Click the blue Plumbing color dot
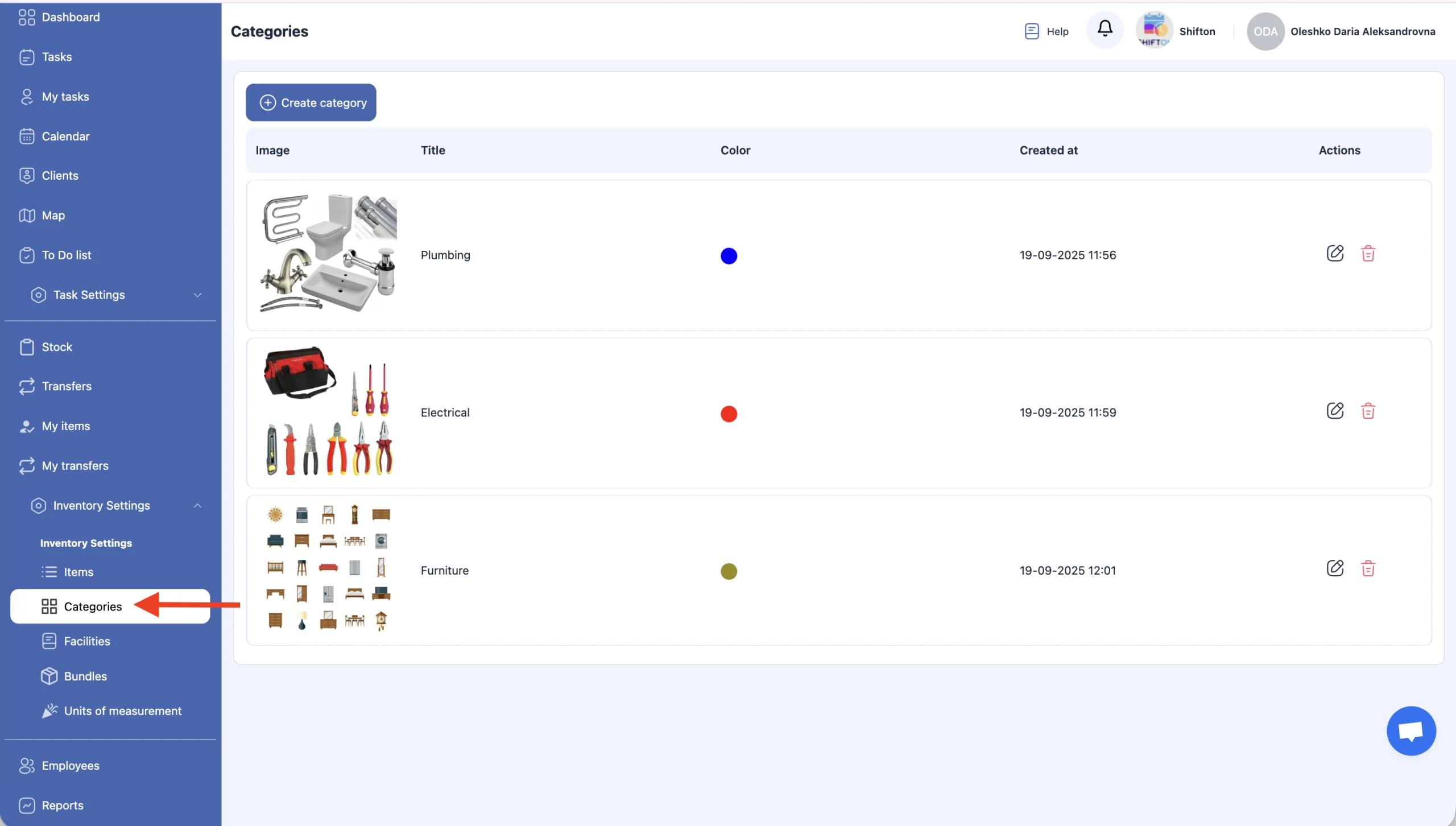The image size is (1456, 826). pos(729,256)
